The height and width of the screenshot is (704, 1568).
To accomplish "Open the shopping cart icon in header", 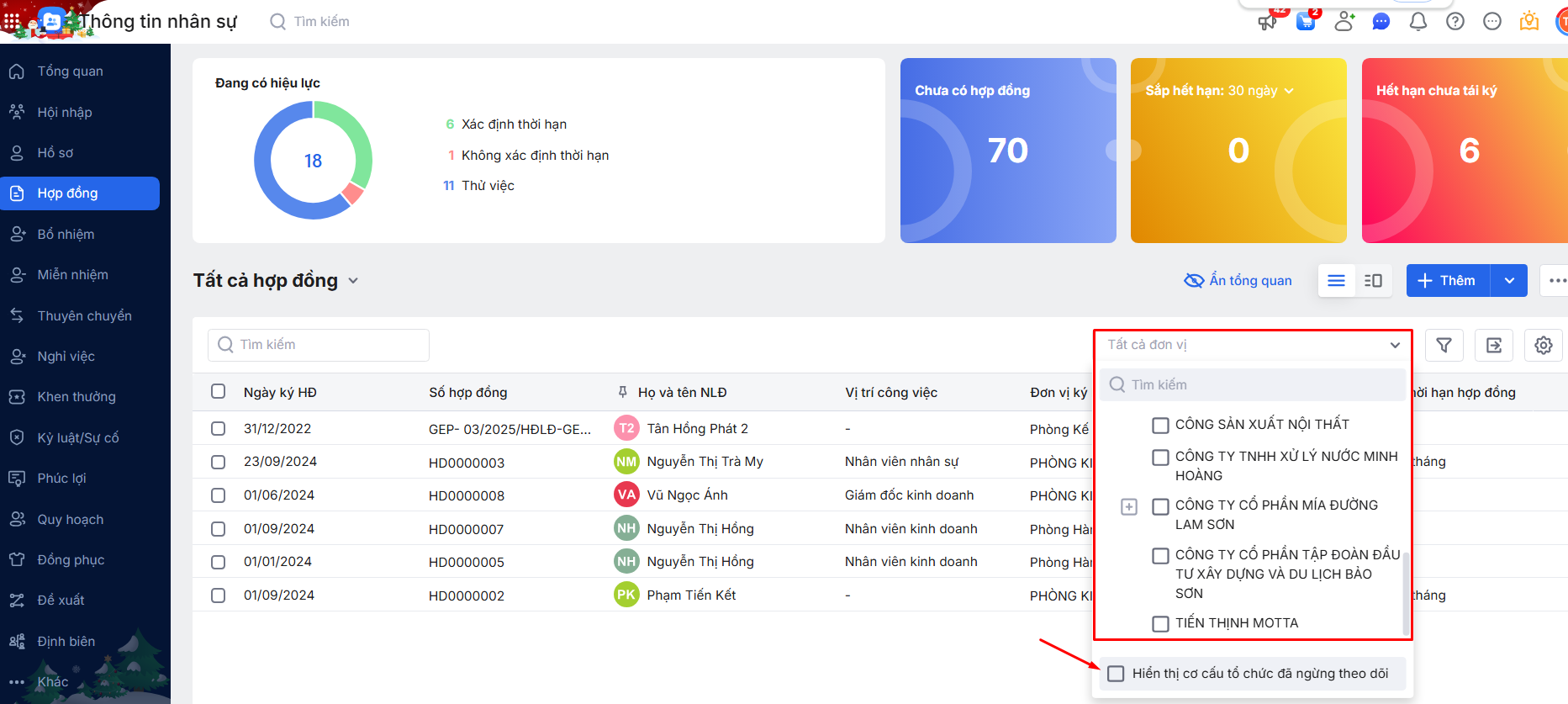I will tap(1306, 21).
